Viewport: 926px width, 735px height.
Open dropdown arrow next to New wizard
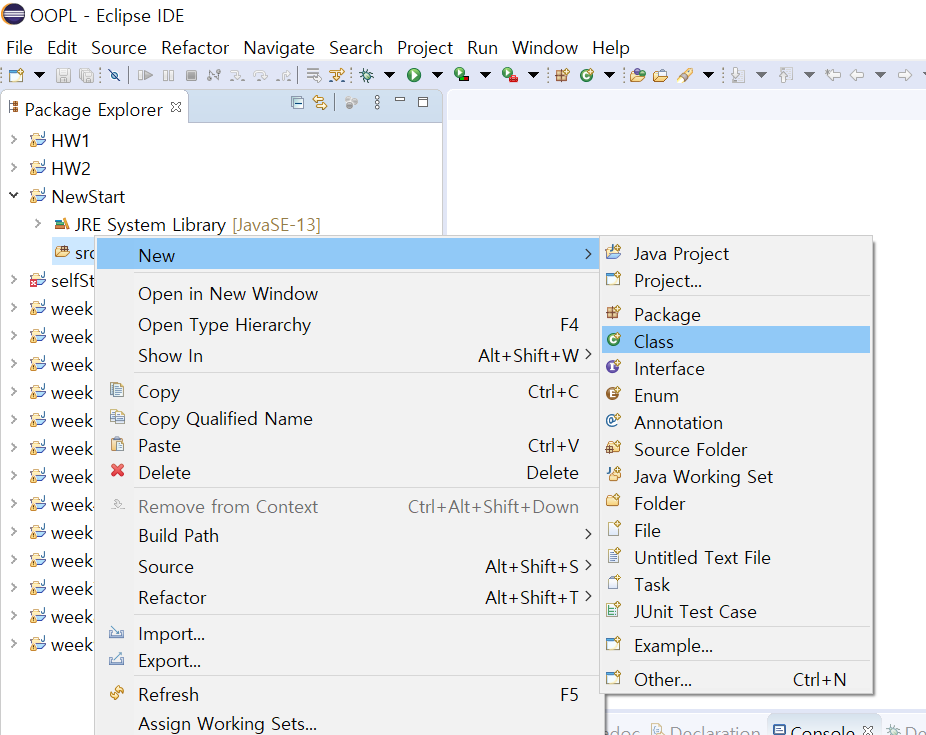coord(39,75)
